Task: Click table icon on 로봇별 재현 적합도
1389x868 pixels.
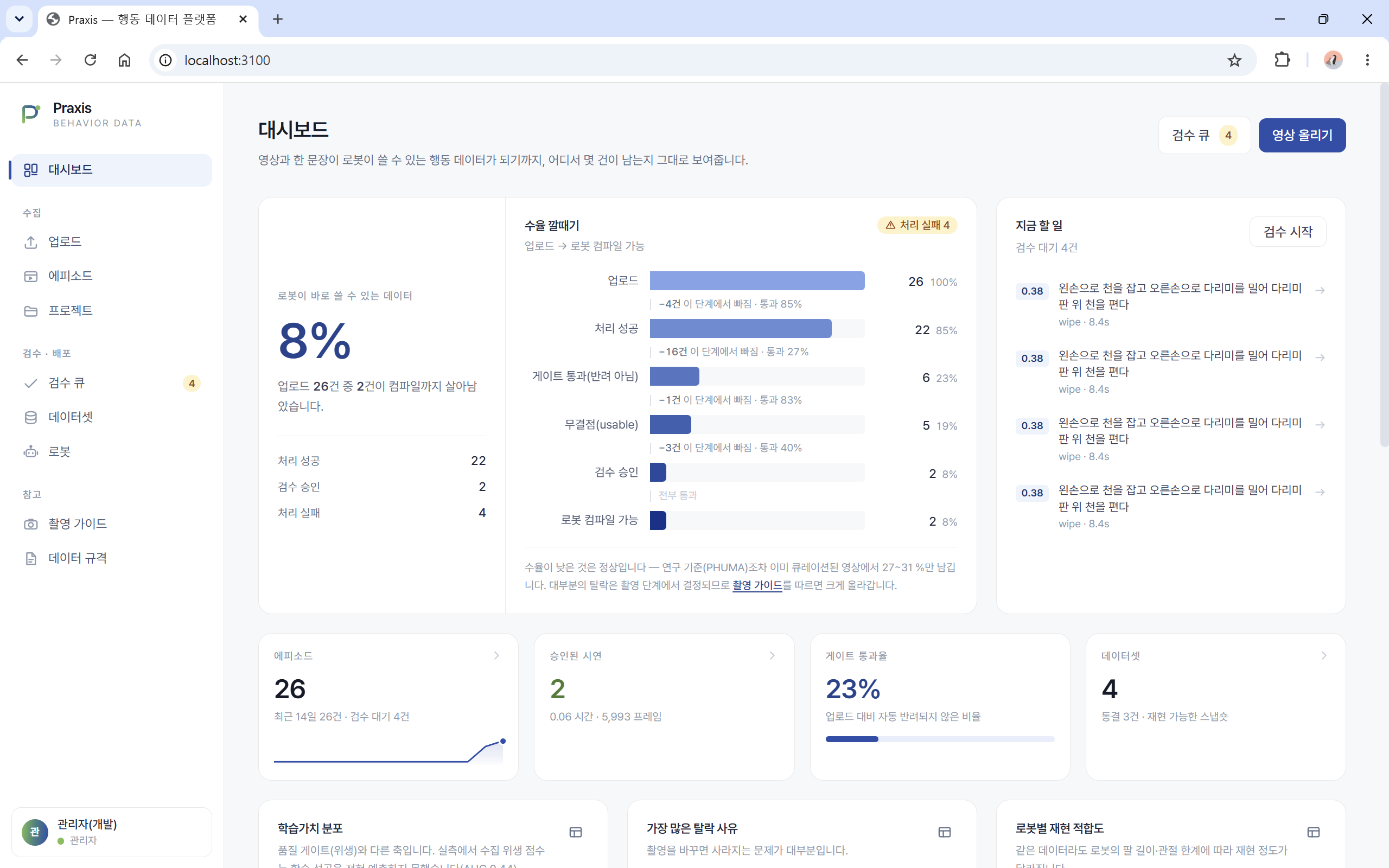Action: (x=1313, y=832)
